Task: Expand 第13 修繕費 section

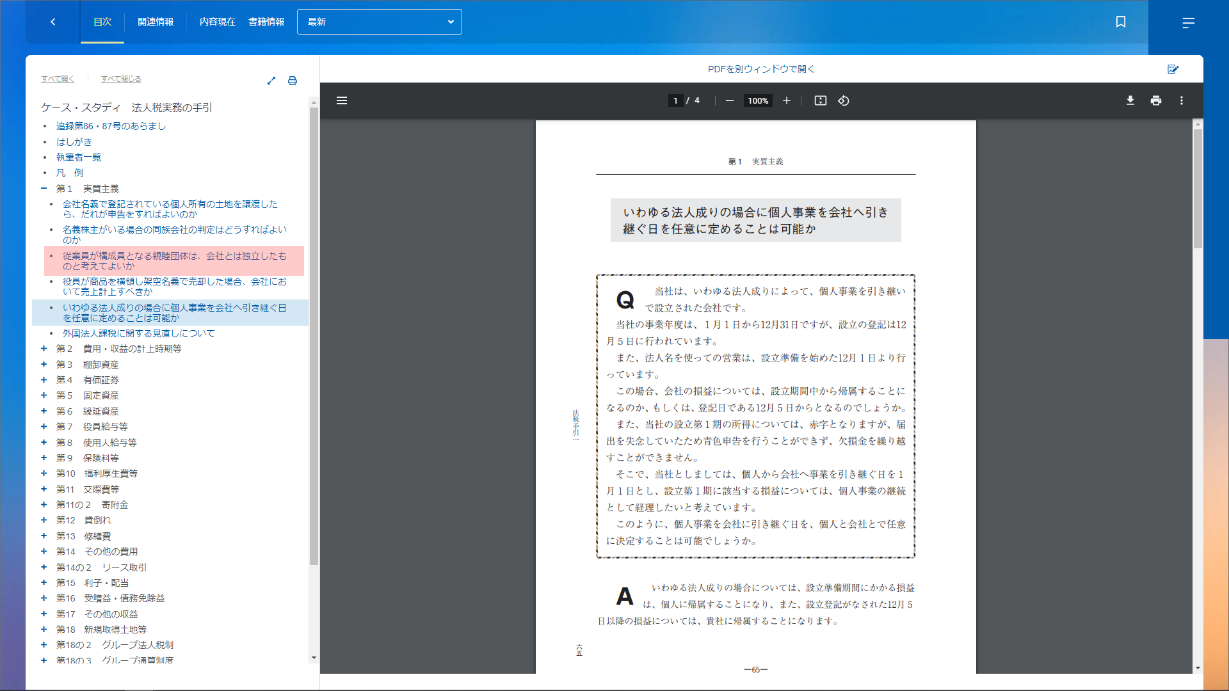Action: click(44, 536)
